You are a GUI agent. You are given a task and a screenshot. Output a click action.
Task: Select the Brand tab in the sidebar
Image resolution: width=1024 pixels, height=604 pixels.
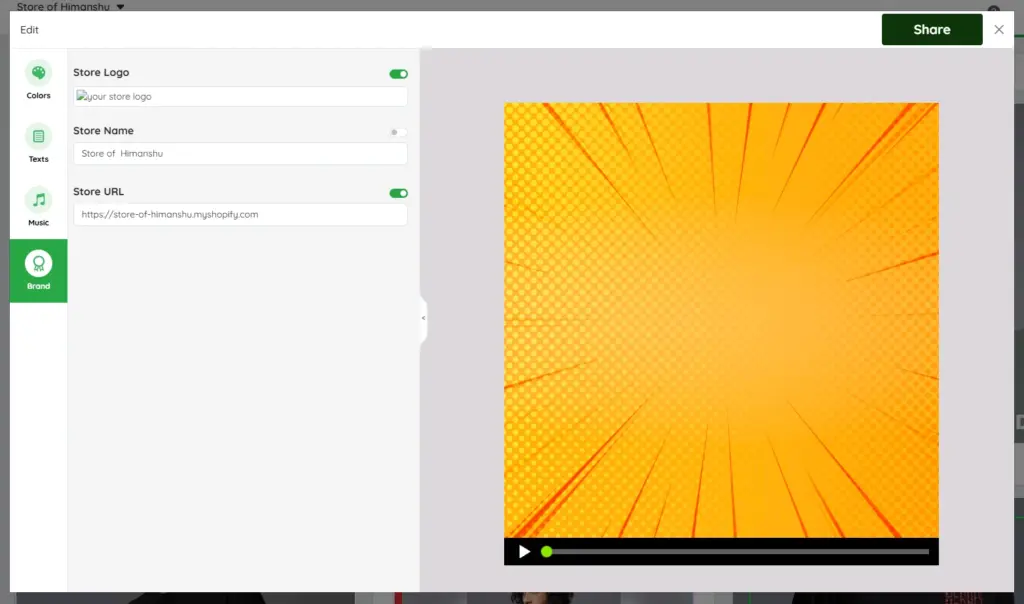(38, 270)
